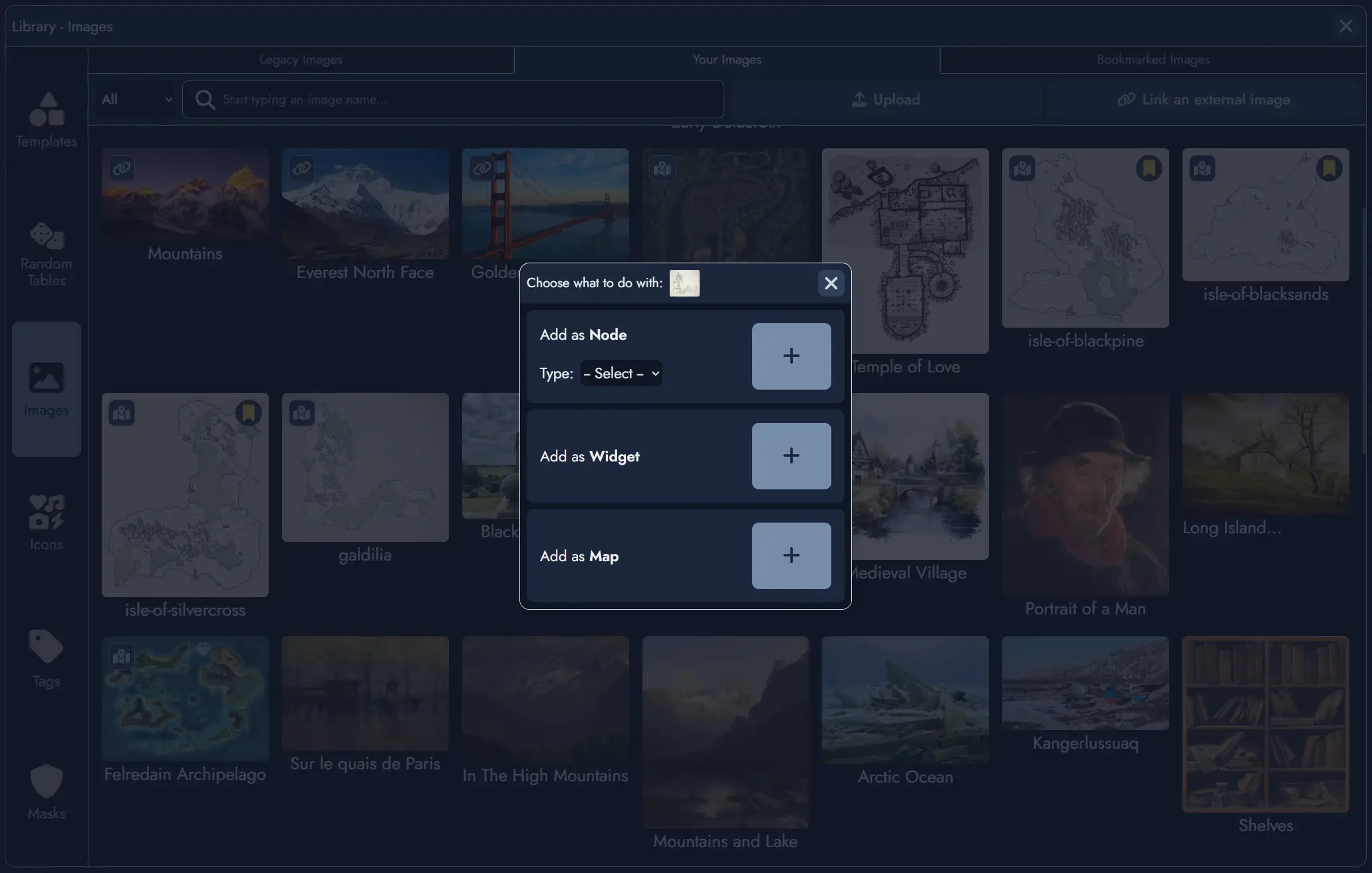Click the image name search field
The image size is (1372, 873).
point(452,99)
